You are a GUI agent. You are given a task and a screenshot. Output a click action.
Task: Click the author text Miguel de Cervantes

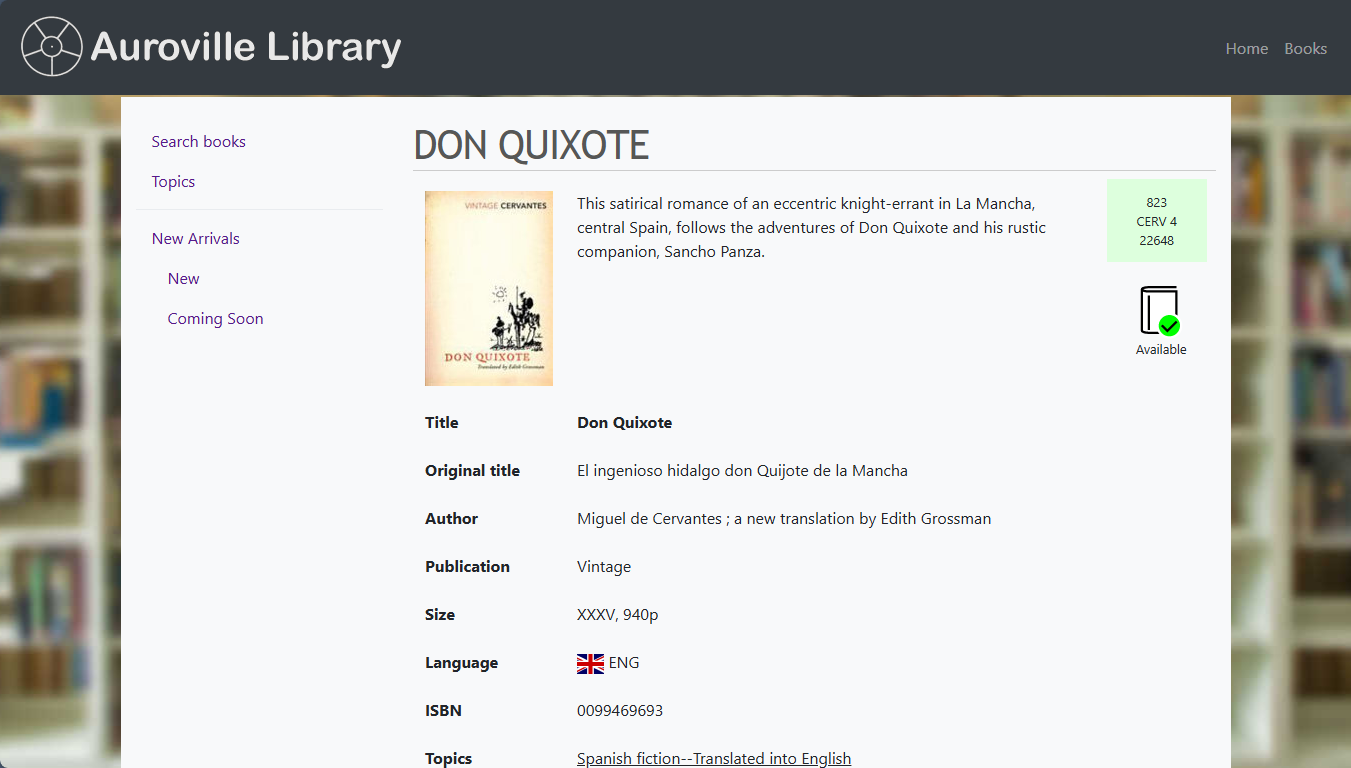[649, 518]
